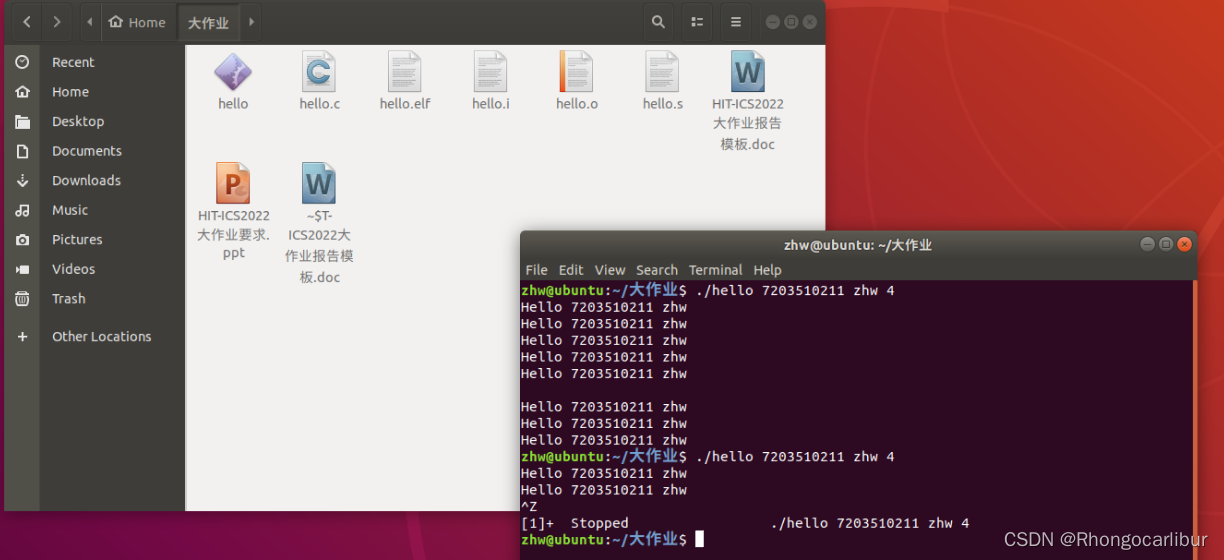Click the Recent clock icon
1224x560 pixels.
[22, 62]
